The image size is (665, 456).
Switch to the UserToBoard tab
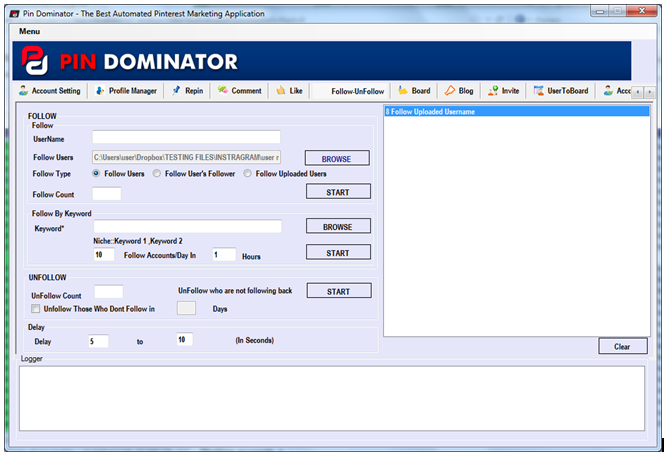point(561,91)
